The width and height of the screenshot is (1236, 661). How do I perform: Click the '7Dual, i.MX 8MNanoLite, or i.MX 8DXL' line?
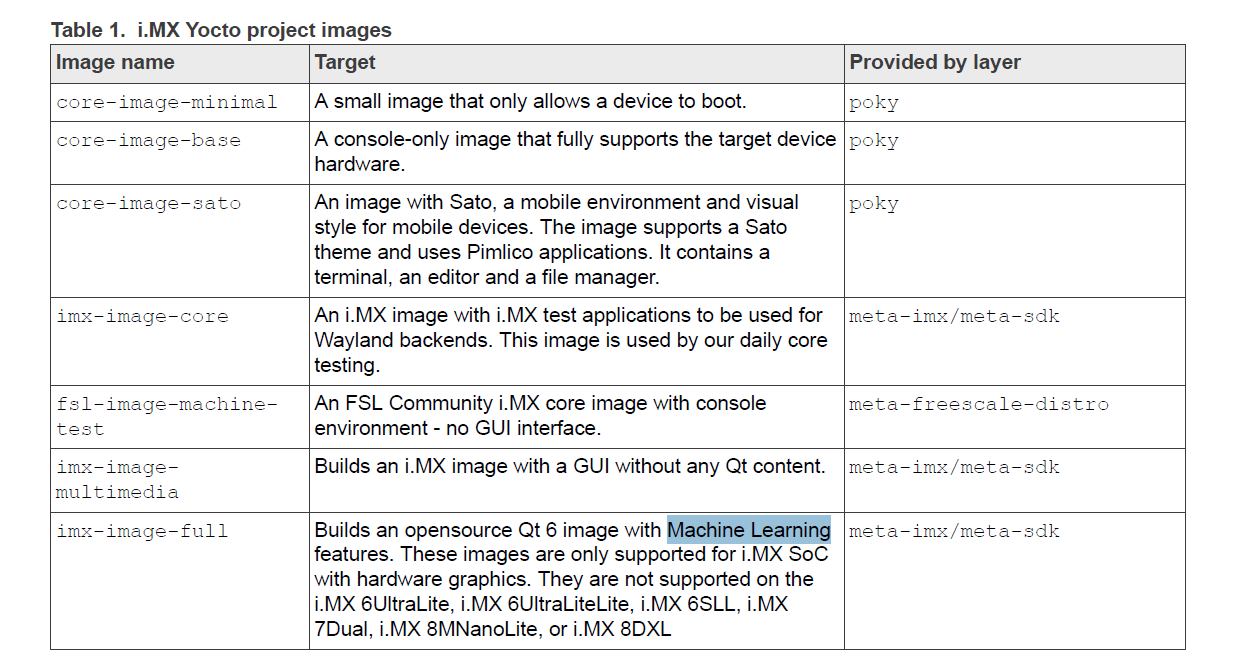(493, 629)
